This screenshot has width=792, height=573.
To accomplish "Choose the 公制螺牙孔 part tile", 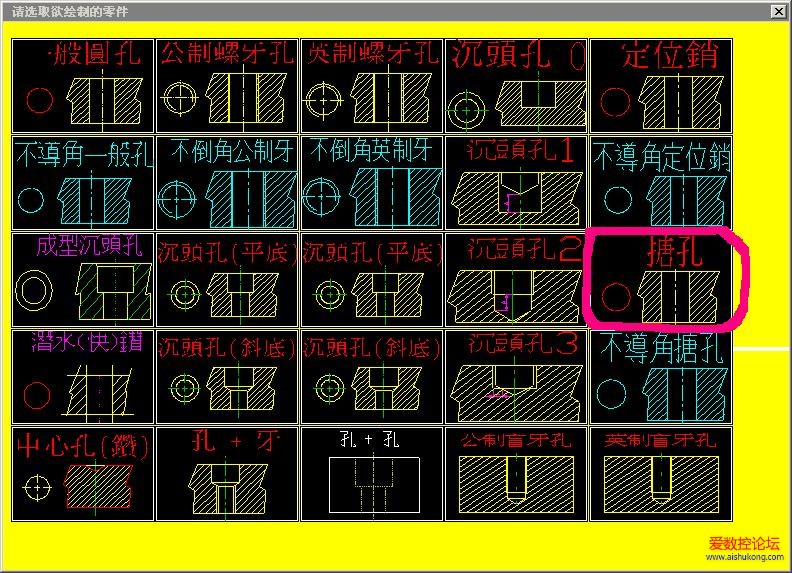I will pyautogui.click(x=227, y=86).
